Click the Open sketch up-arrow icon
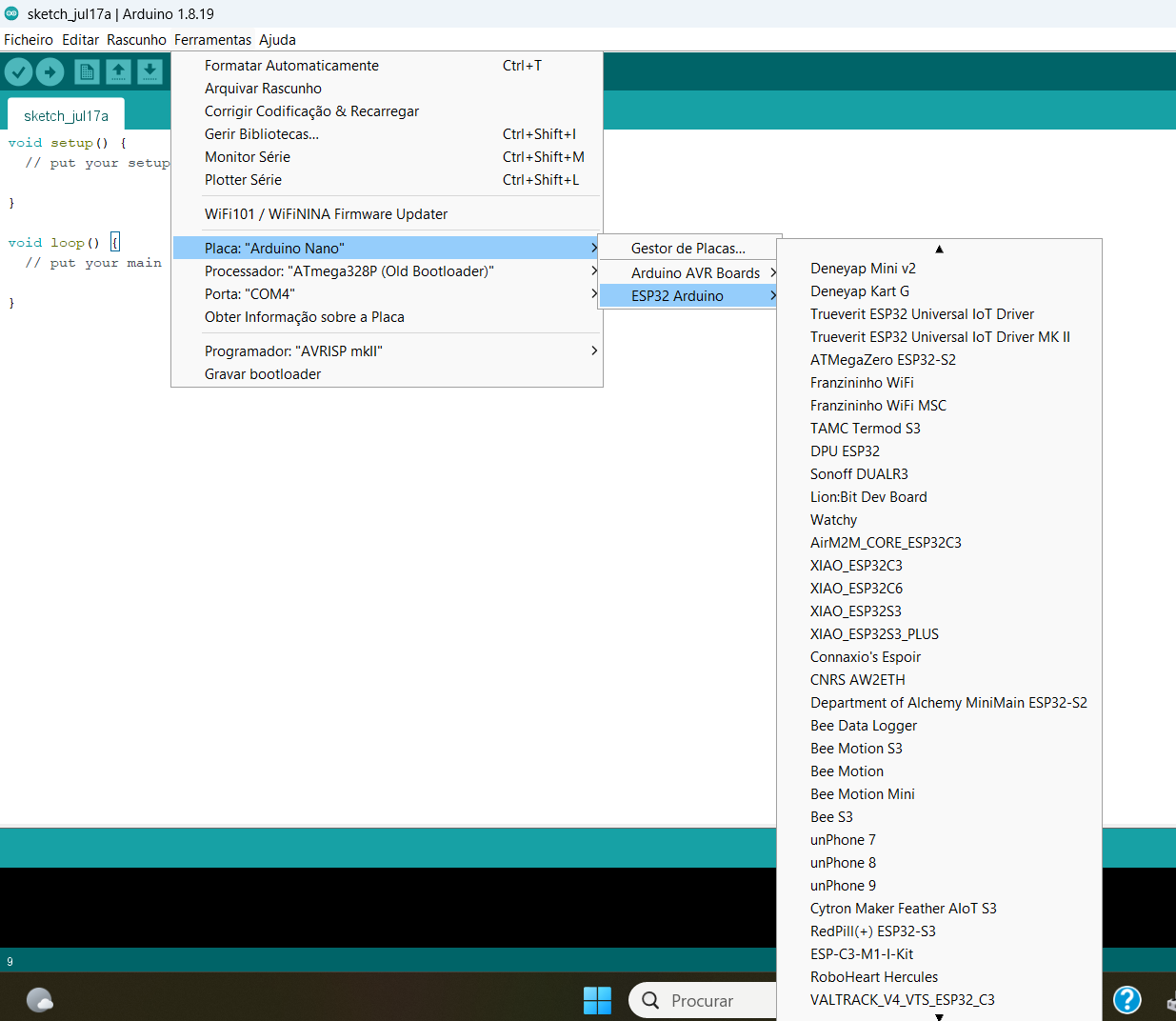Image resolution: width=1176 pixels, height=1021 pixels. [x=118, y=71]
